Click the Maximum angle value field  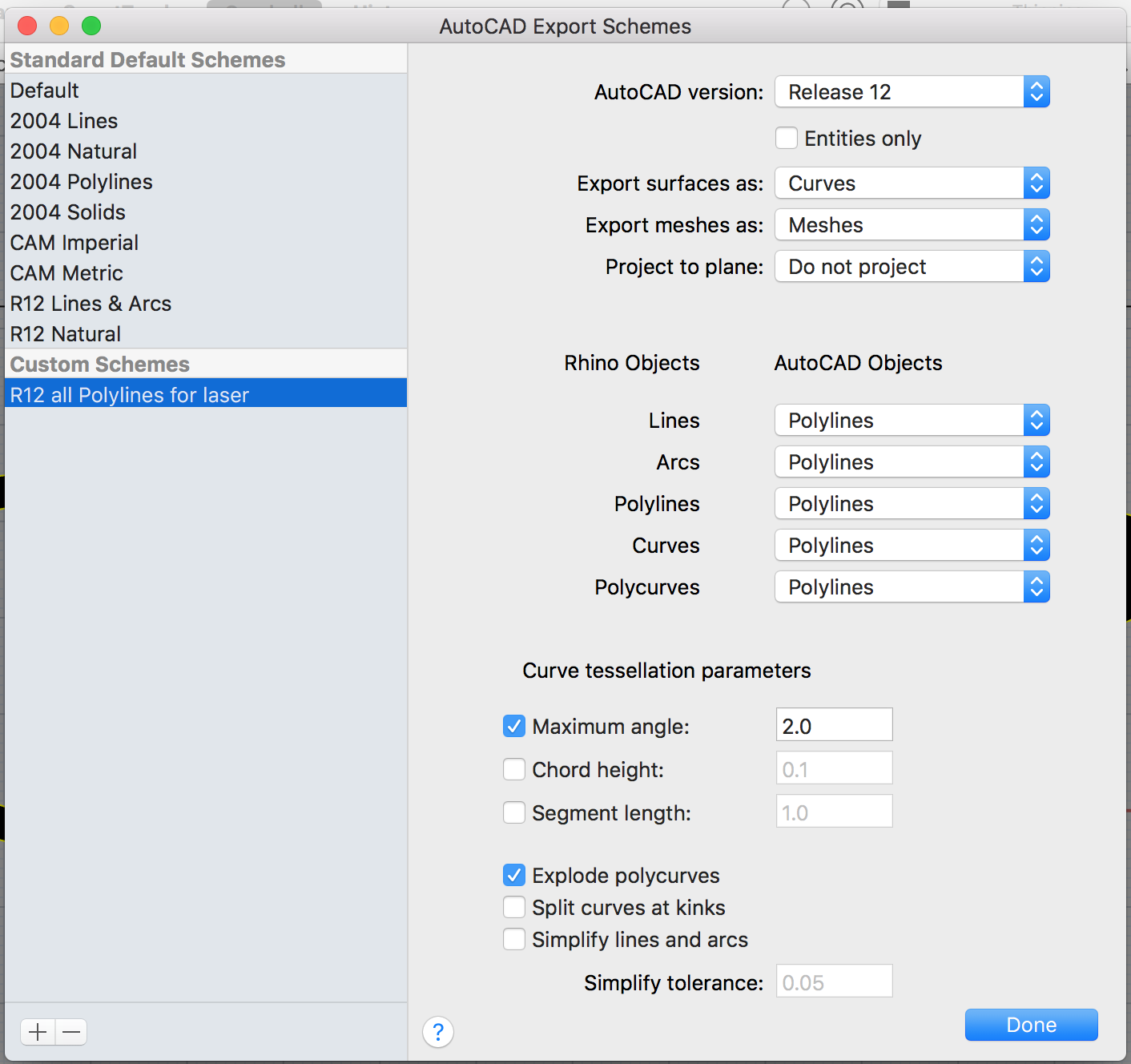tap(834, 725)
